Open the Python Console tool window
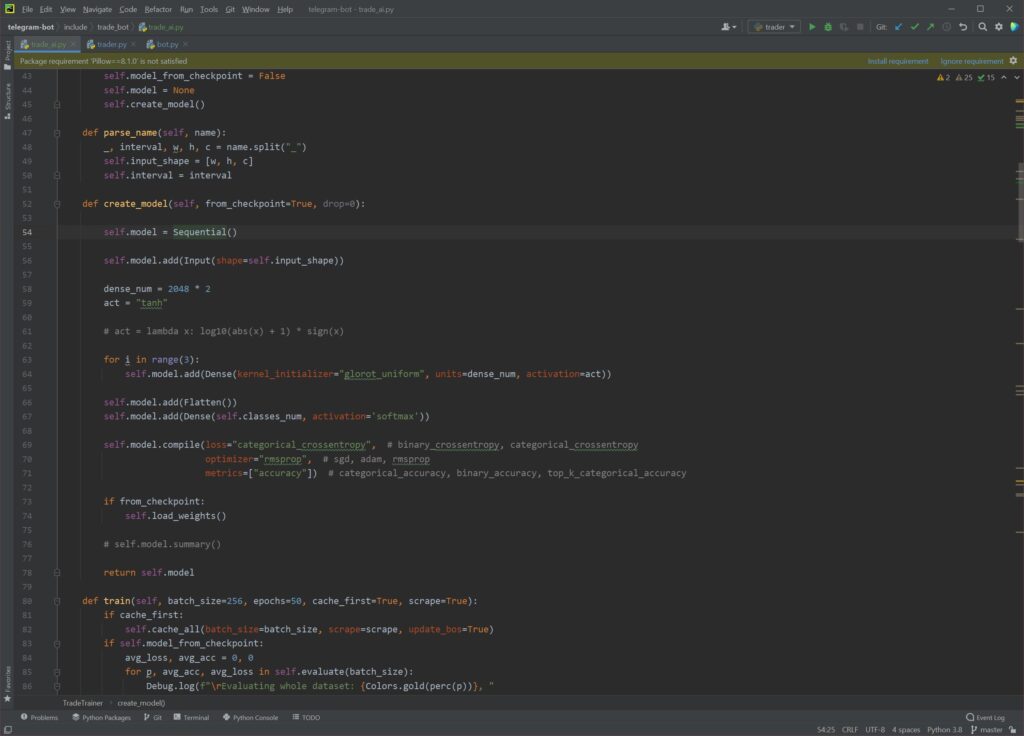This screenshot has height=736, width=1024. (250, 717)
